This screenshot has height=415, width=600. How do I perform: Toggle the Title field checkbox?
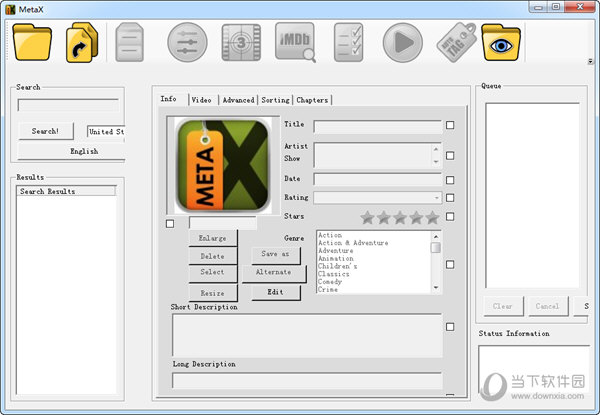point(450,125)
